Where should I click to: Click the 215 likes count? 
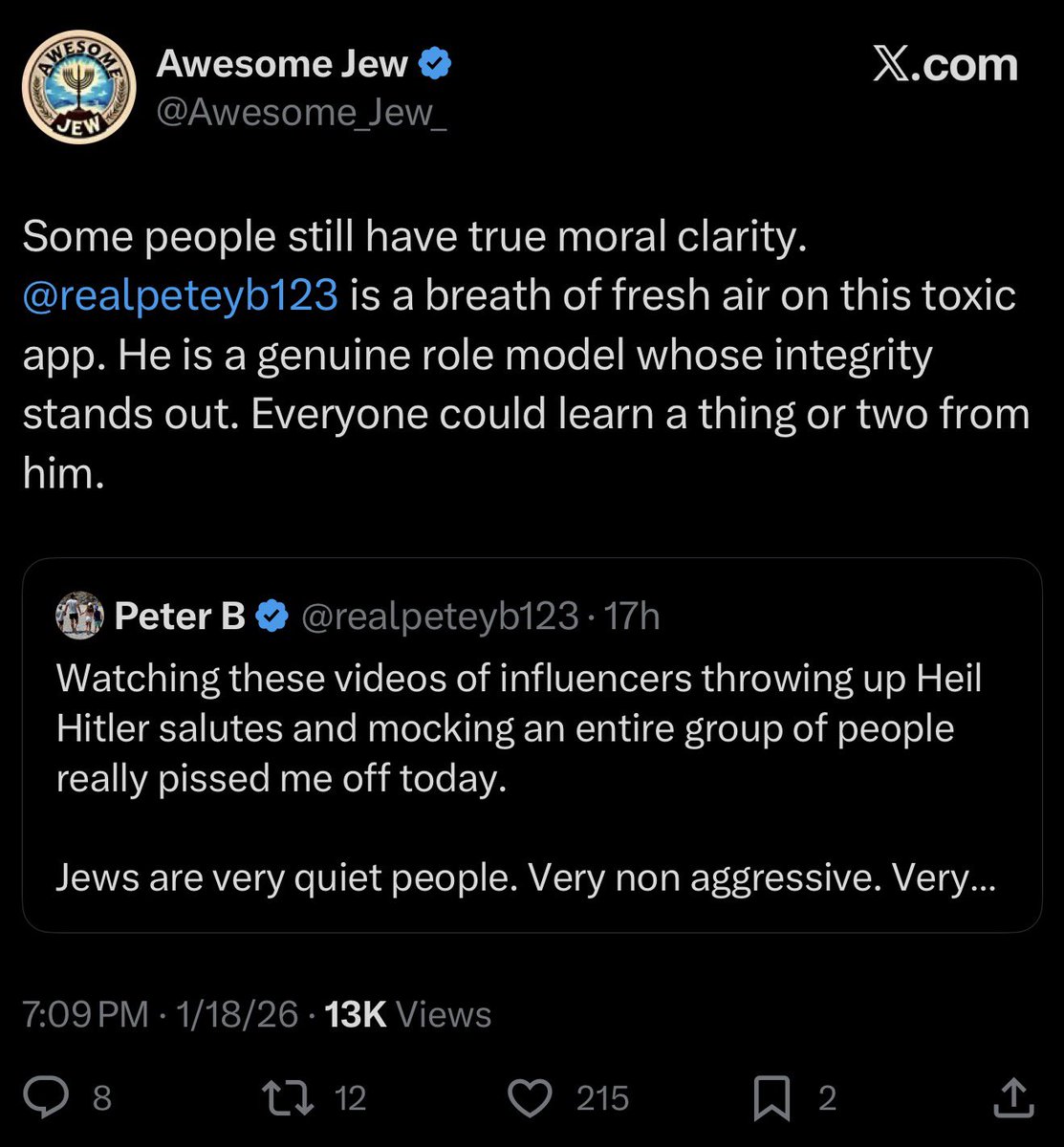tap(602, 1098)
